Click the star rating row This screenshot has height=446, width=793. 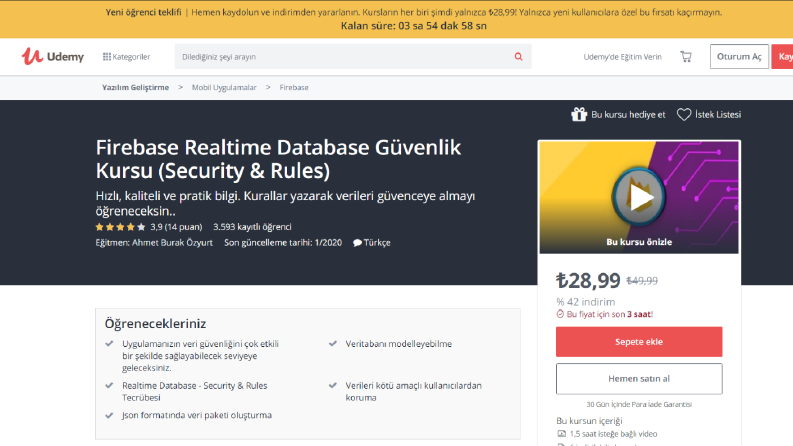pos(120,227)
